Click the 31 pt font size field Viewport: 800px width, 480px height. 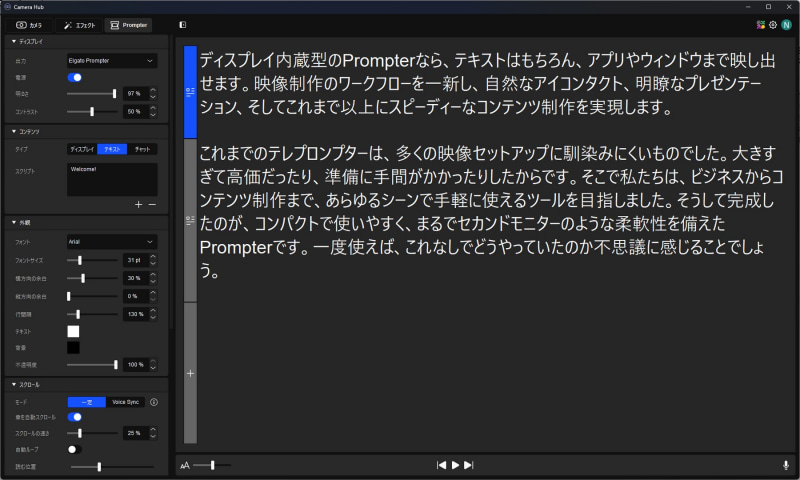(x=135, y=260)
